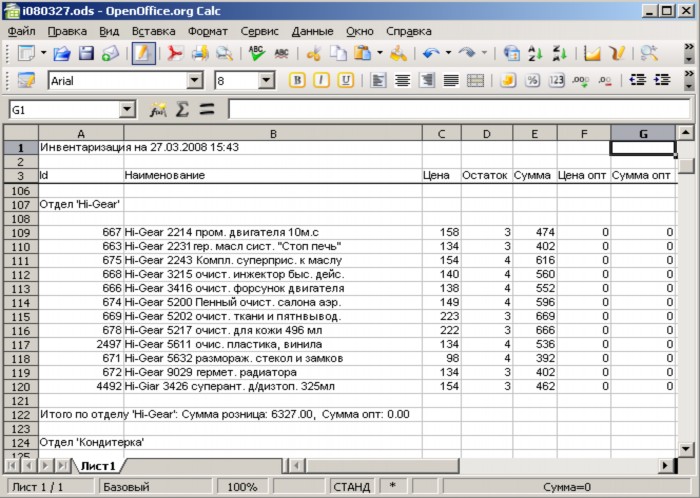Expand Font Name dropdown for Arial
Screen dimensions: 700x498
(194, 81)
